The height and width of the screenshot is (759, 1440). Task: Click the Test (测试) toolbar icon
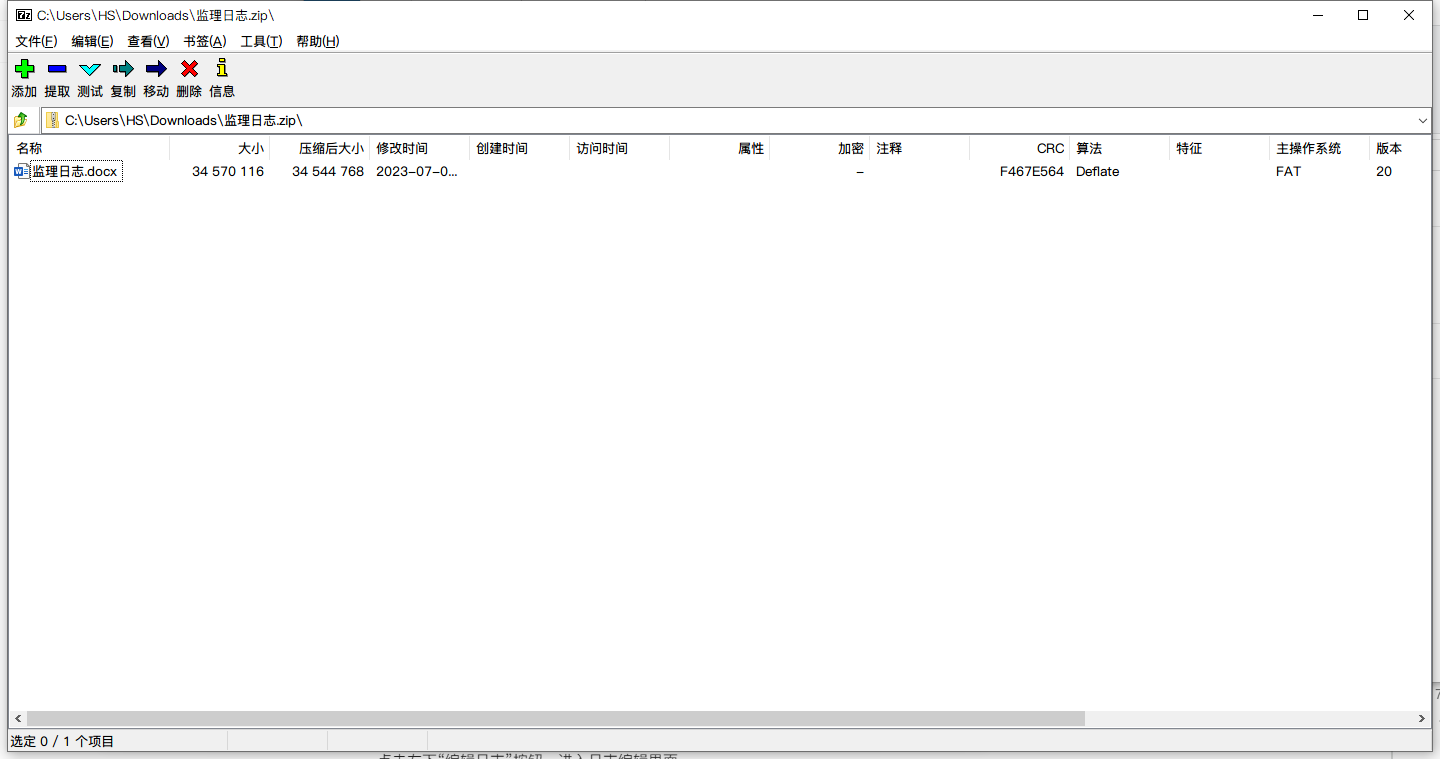(90, 69)
